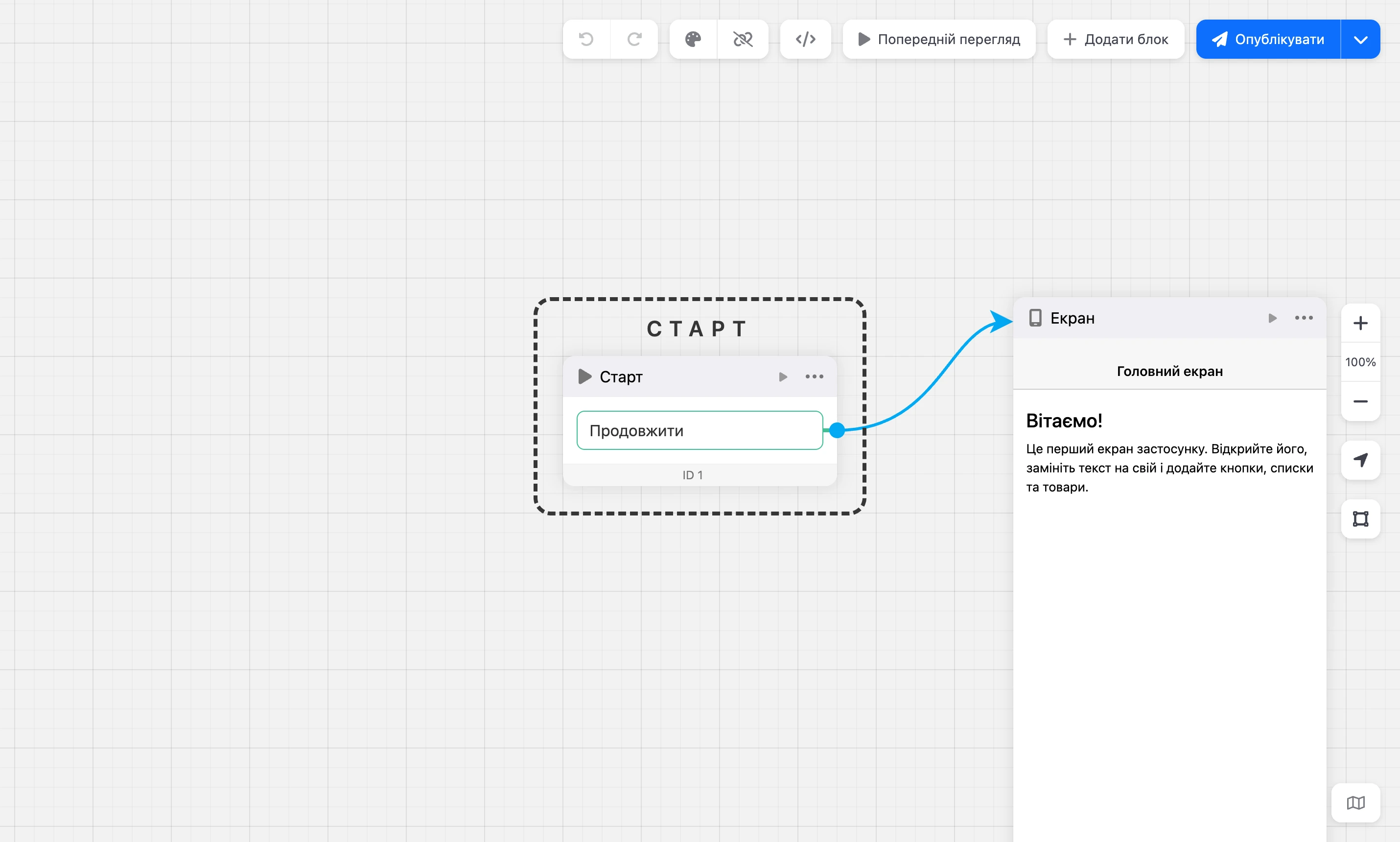The height and width of the screenshot is (842, 1400).
Task: Select the Продовжити button field
Action: (700, 431)
